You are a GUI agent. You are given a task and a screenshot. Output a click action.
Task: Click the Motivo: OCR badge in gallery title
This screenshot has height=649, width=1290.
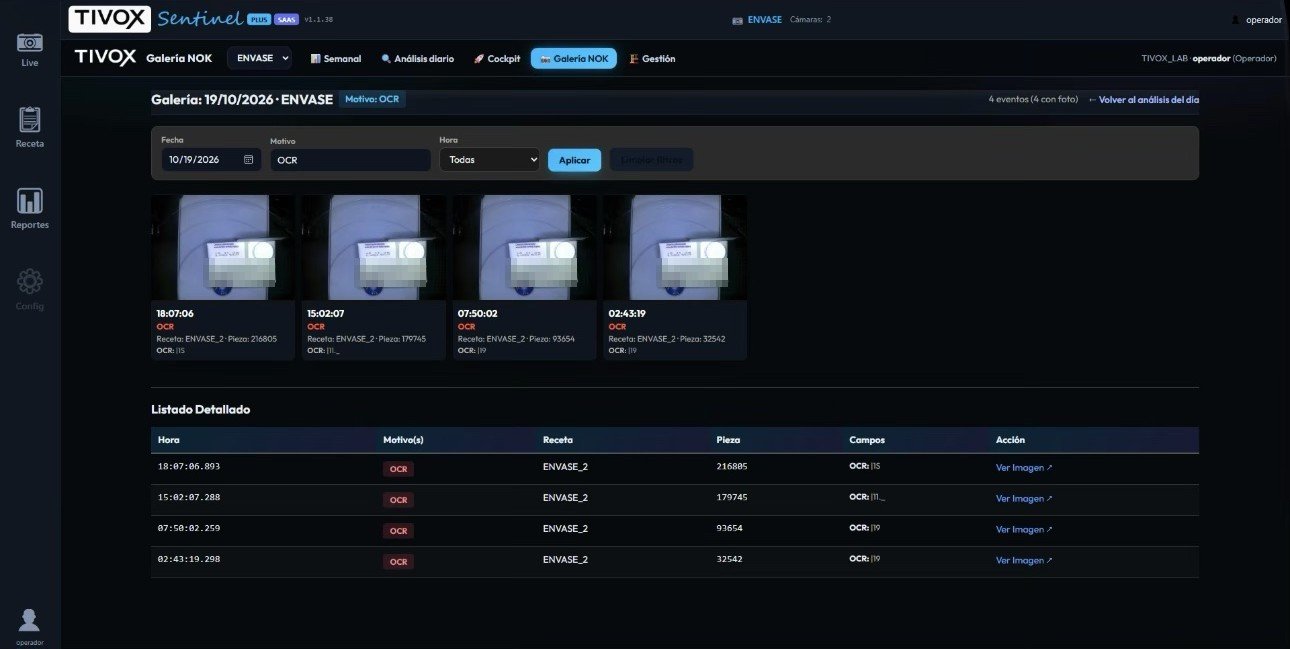pos(373,100)
